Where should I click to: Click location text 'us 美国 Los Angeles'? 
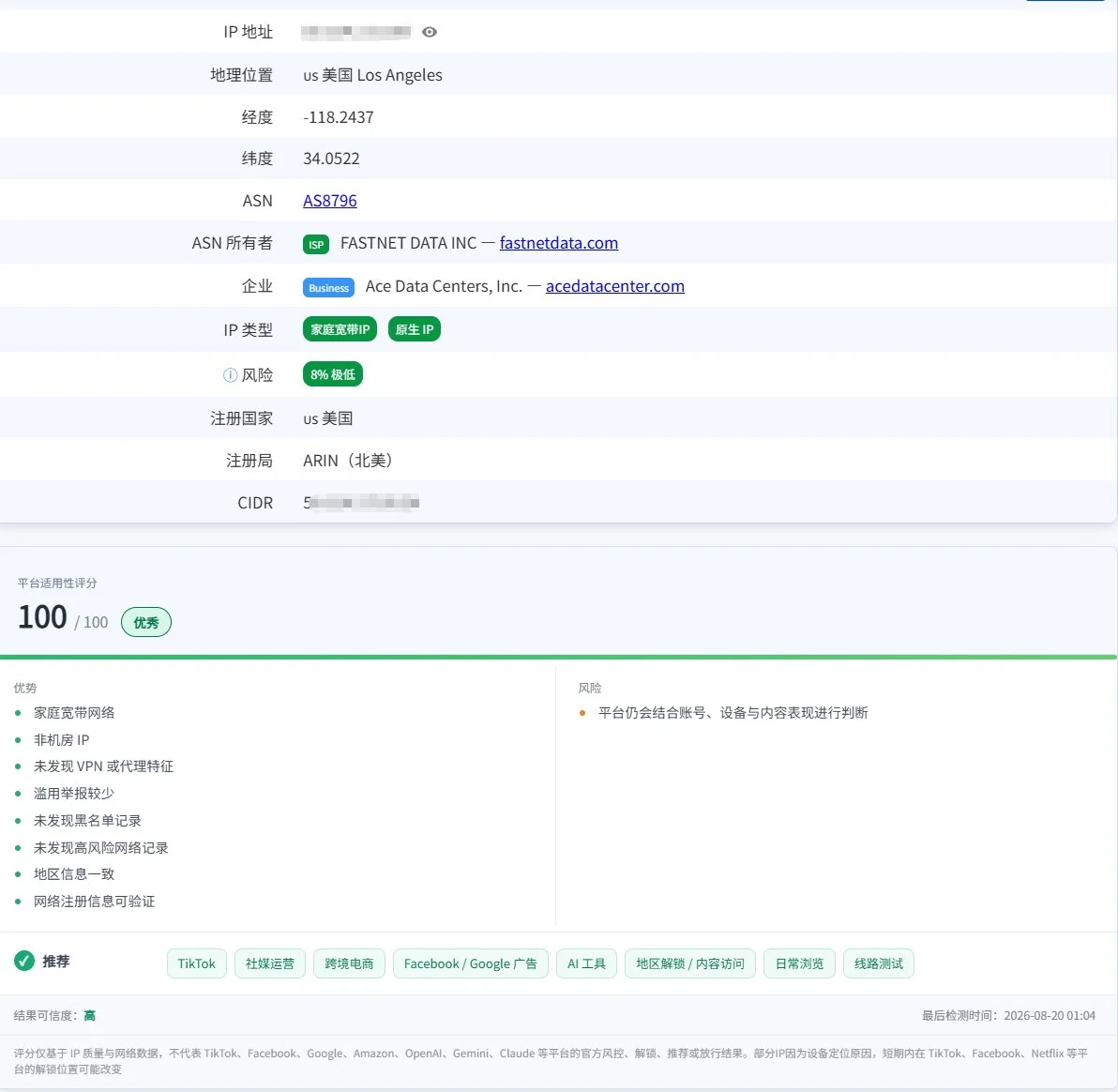373,76
